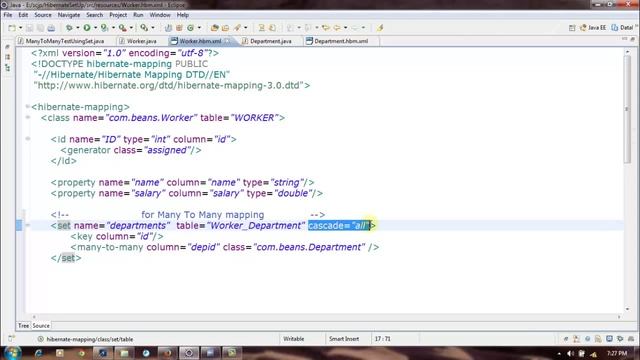The height and width of the screenshot is (360, 640).
Task: Click the bottom hierarchy icon in left sidebar
Action: 7,68
